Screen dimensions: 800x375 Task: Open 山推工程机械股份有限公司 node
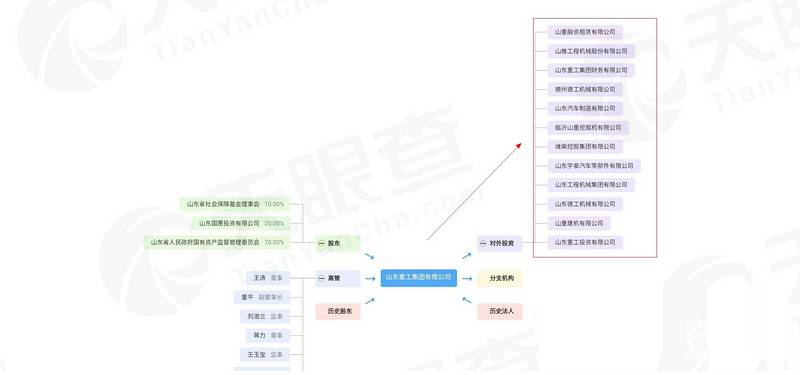click(591, 51)
